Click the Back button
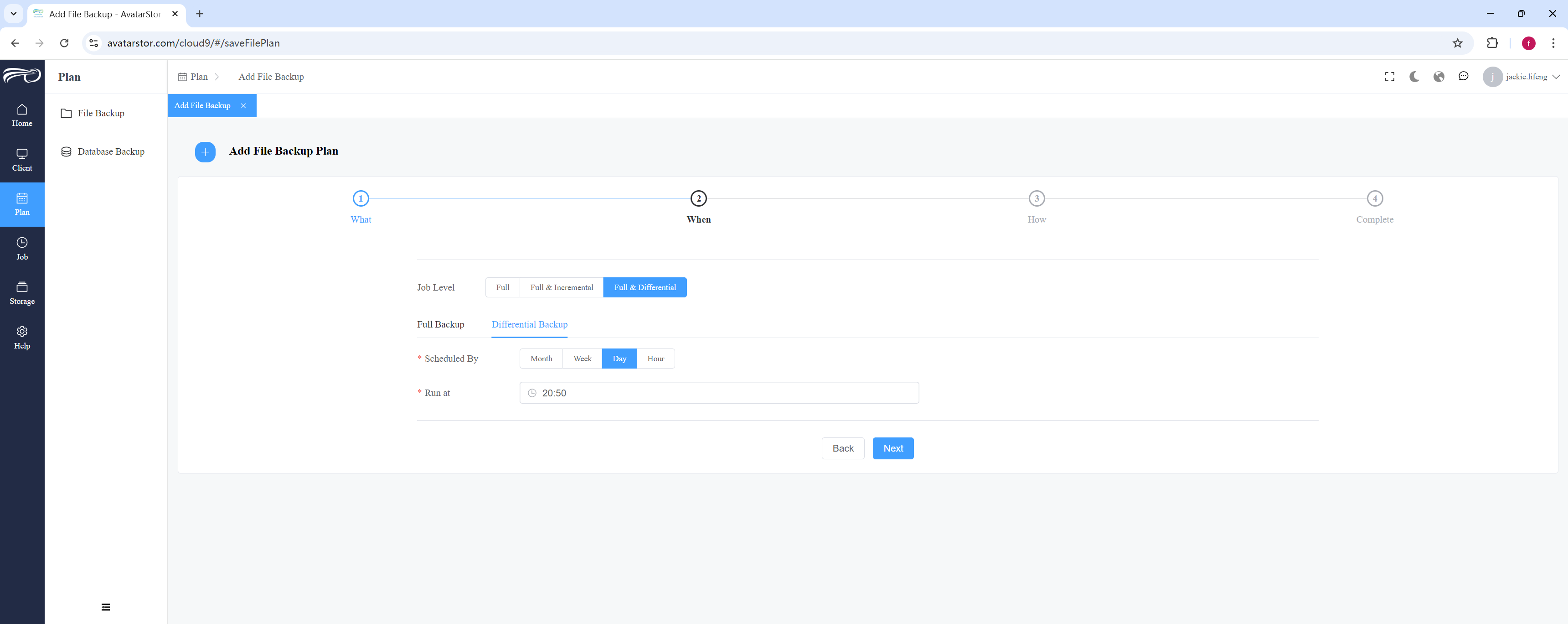This screenshot has width=1568, height=624. pos(843,448)
